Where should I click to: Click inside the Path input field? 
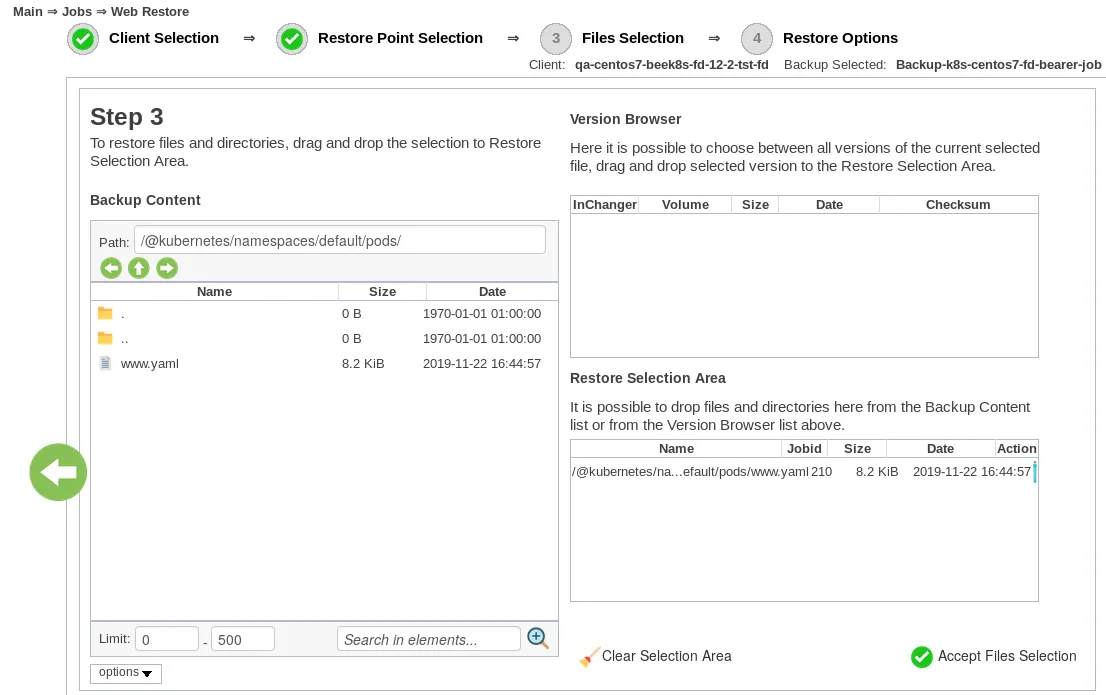tap(339, 239)
